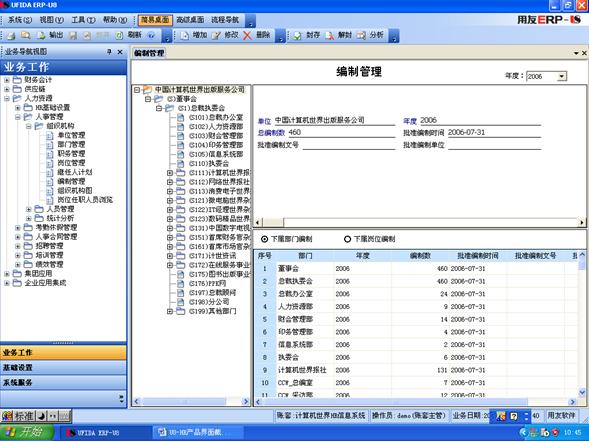Screen dimensions: 589x442
Task: Click the 批准编制单位 input field
Action: tap(494, 145)
